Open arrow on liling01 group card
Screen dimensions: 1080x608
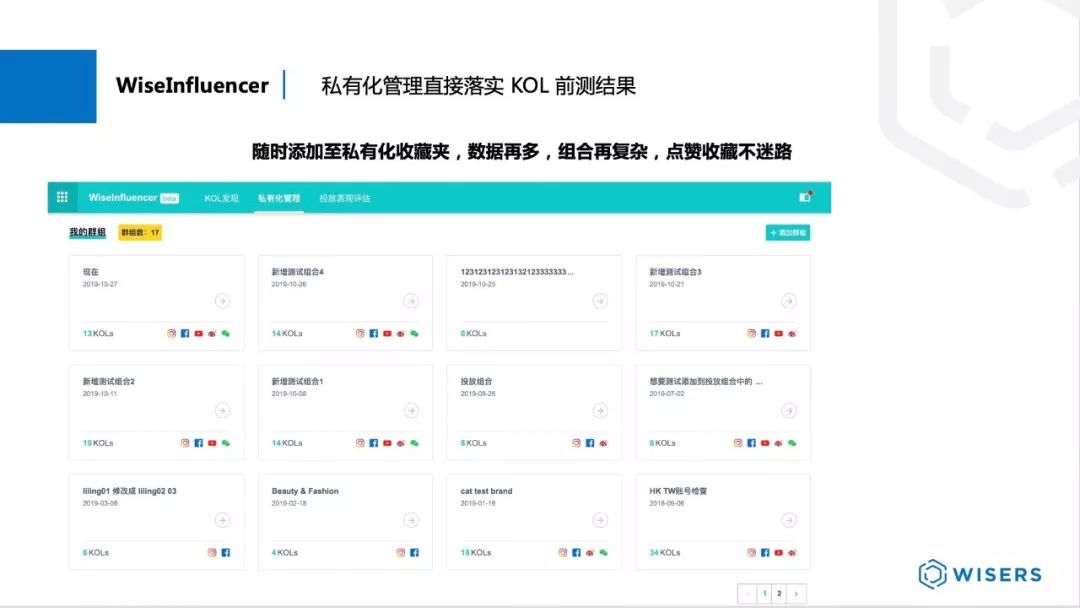[x=222, y=520]
